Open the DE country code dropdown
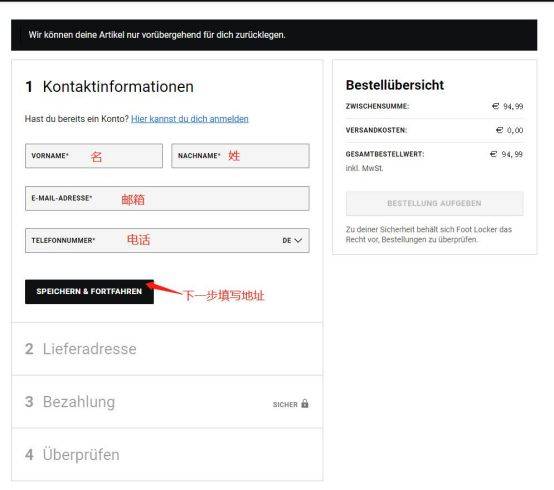Image resolution: width=554 pixels, height=490 pixels. (292, 241)
